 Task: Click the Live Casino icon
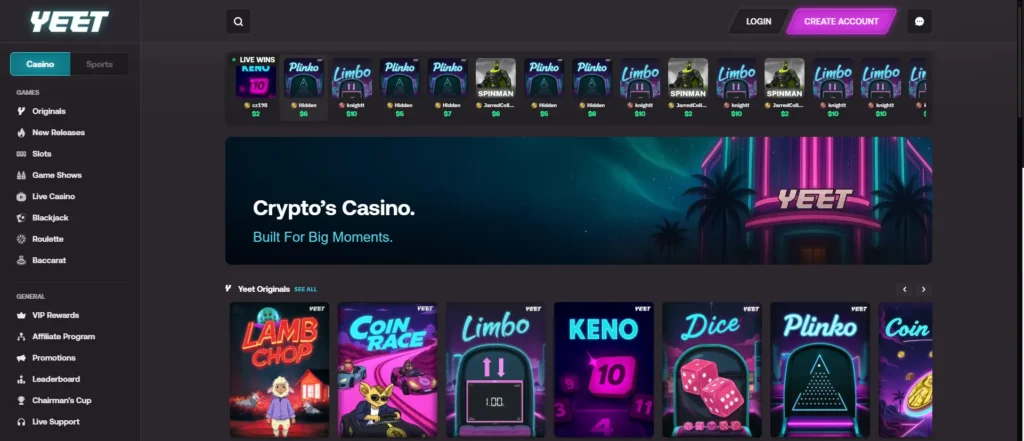click(x=21, y=197)
